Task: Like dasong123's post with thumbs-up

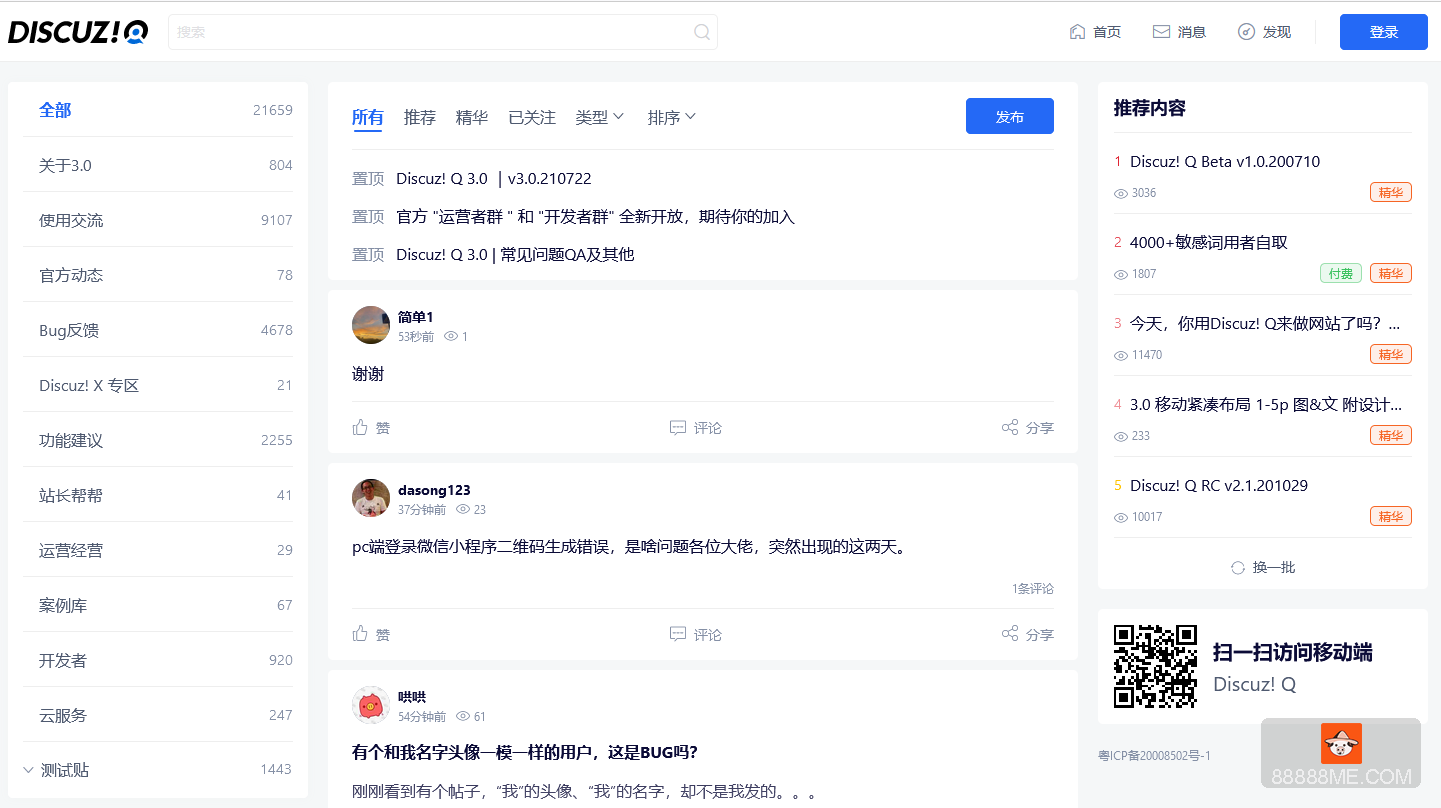Action: point(361,634)
